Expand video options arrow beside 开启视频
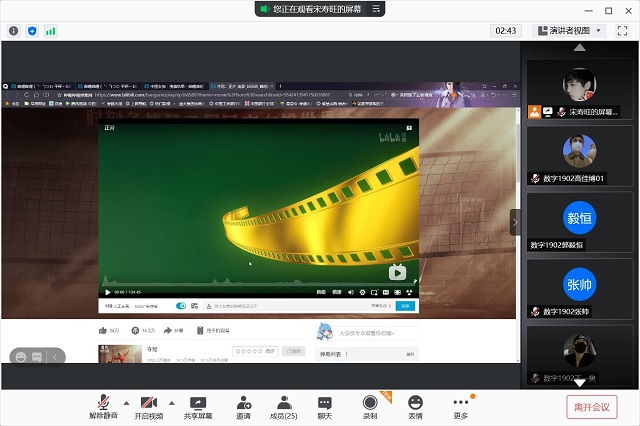 171,403
